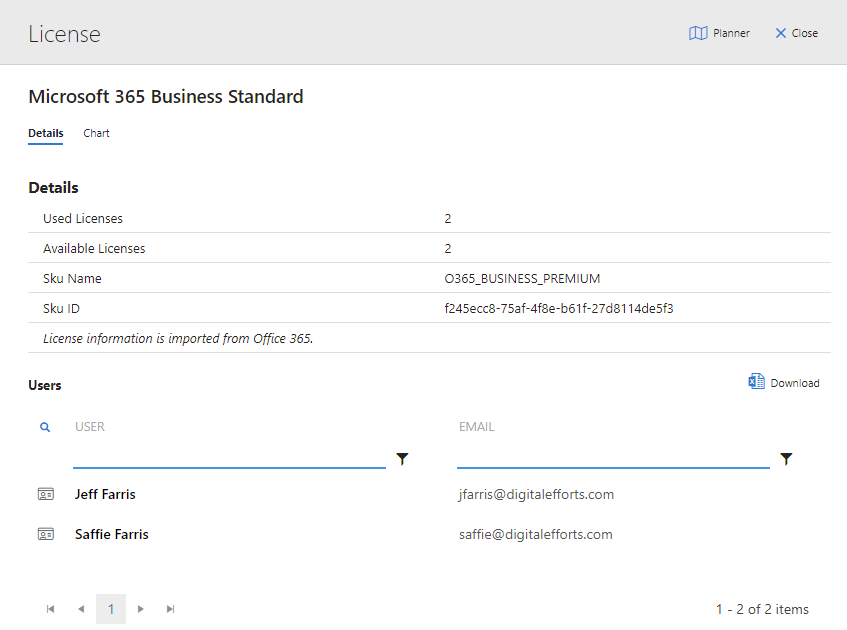Download users list as Excel
The height and width of the screenshot is (630, 847).
784,383
